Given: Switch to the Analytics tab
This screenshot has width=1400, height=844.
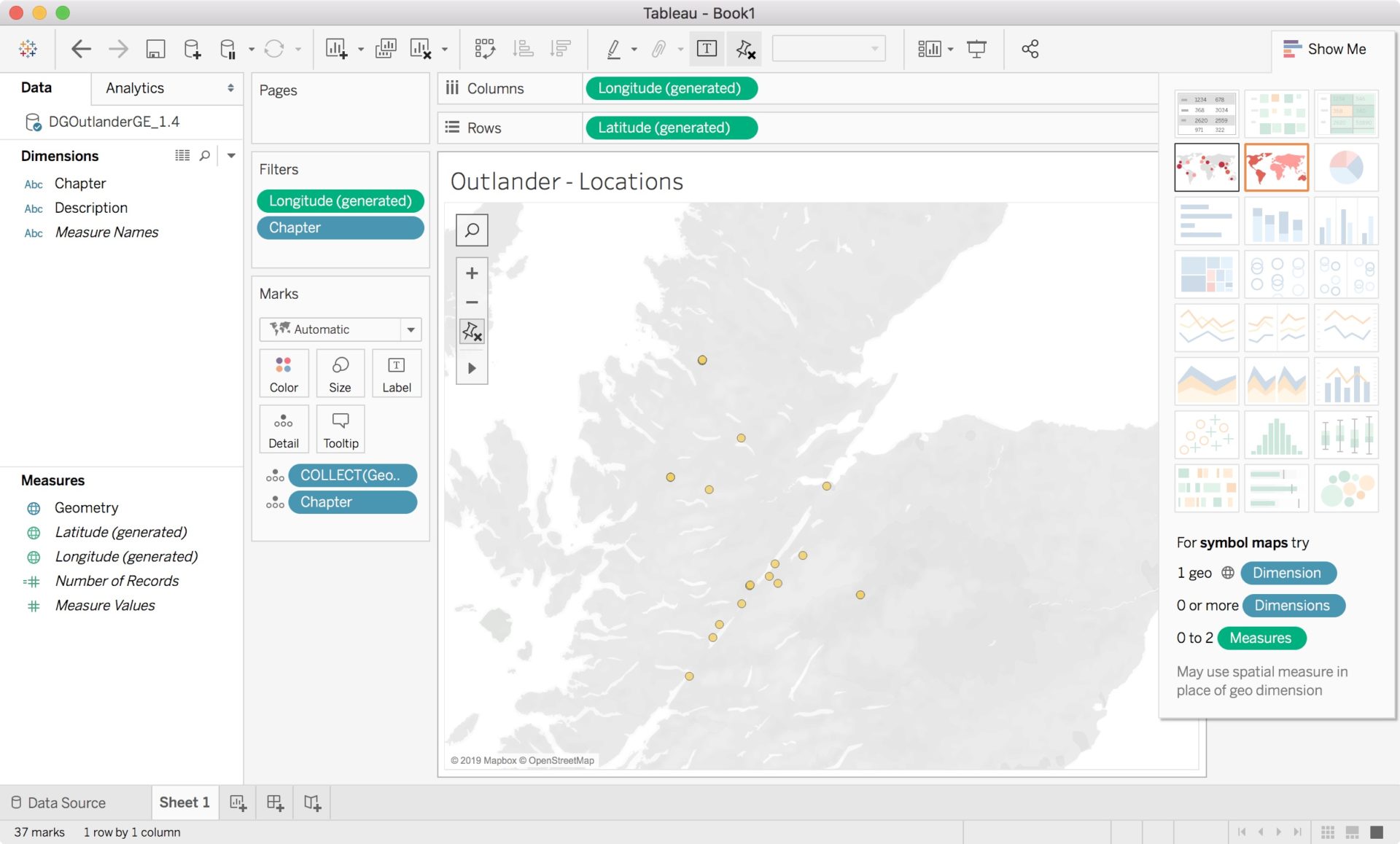Looking at the screenshot, I should [x=135, y=88].
